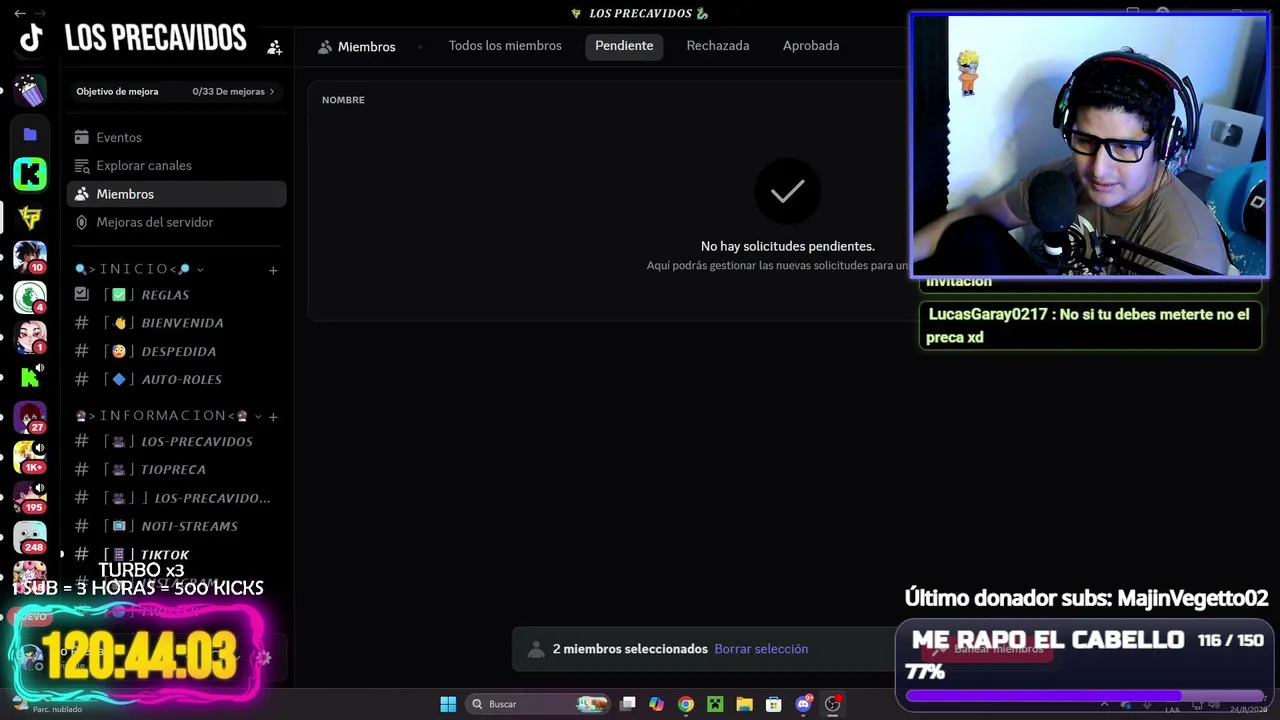Open the purple server folder icon
Screen dimensions: 1280x720
pyautogui.click(x=30, y=134)
